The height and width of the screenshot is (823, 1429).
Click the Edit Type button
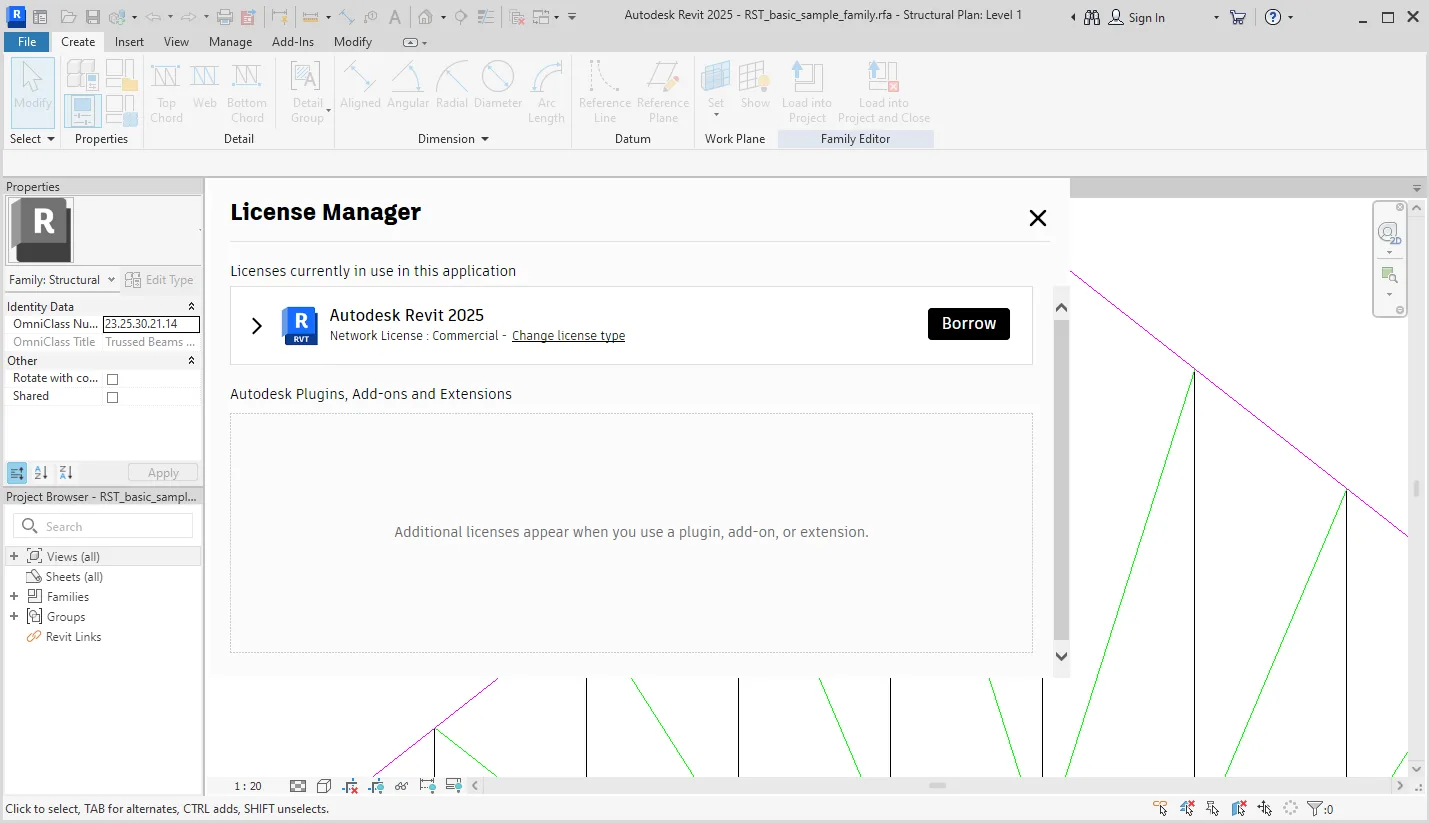pyautogui.click(x=160, y=280)
